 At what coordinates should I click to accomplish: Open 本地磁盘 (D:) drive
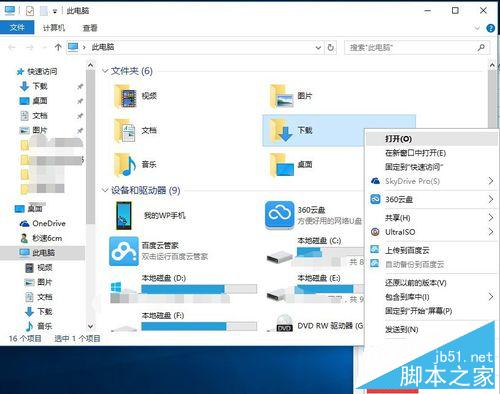[163, 278]
